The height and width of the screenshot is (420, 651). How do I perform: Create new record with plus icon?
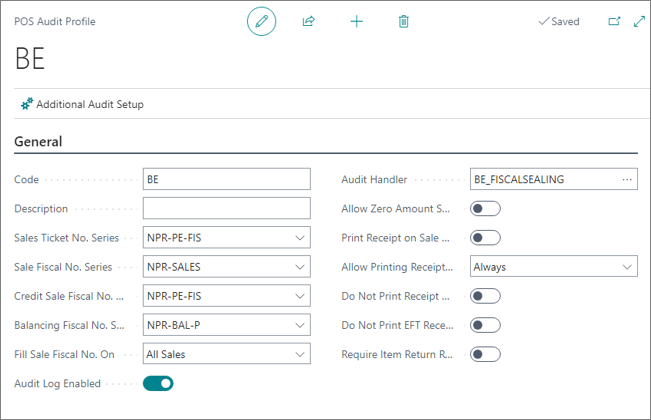click(357, 21)
